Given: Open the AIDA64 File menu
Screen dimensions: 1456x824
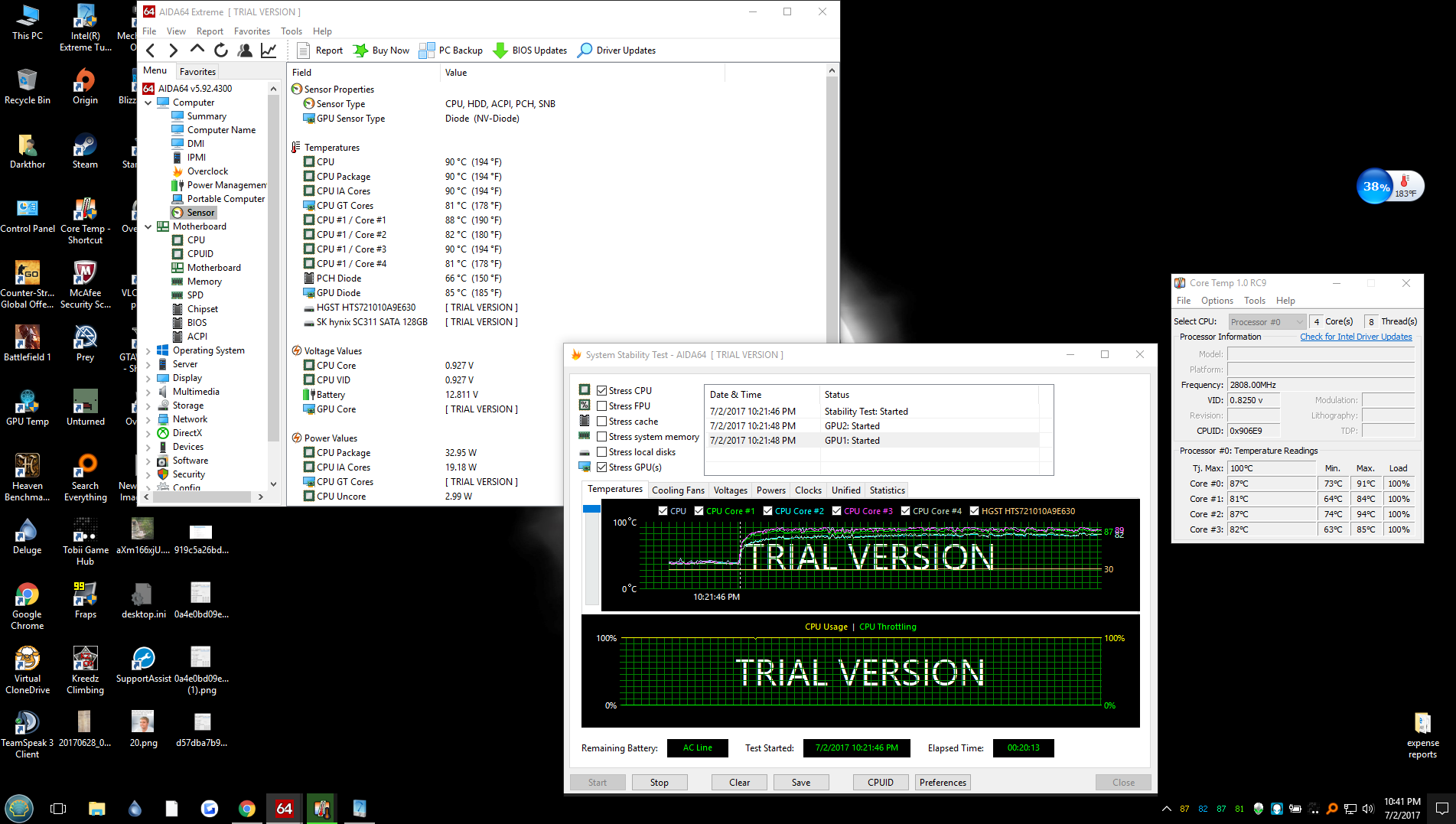Looking at the screenshot, I should (149, 31).
